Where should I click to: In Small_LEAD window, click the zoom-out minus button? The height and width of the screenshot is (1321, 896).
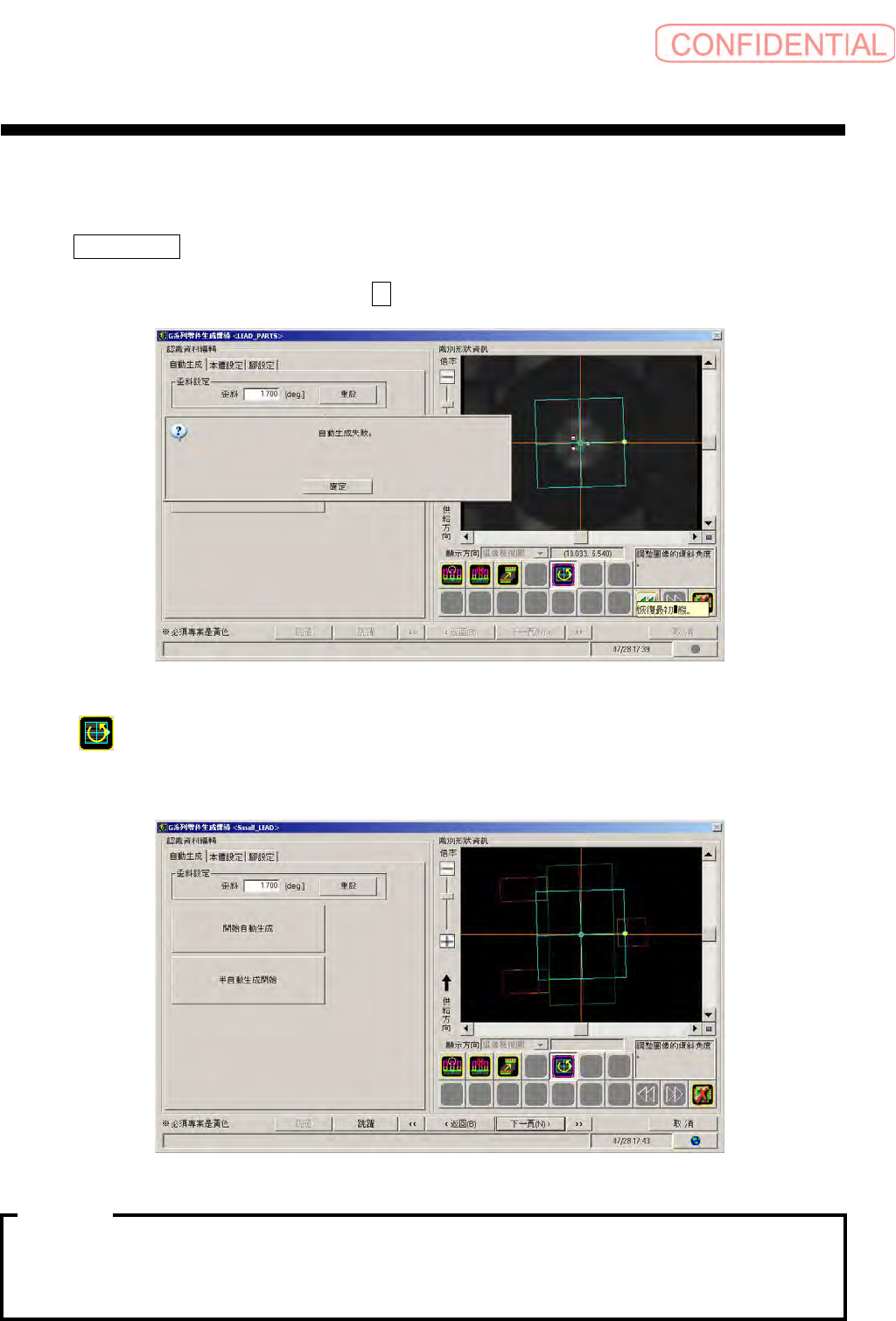447,869
